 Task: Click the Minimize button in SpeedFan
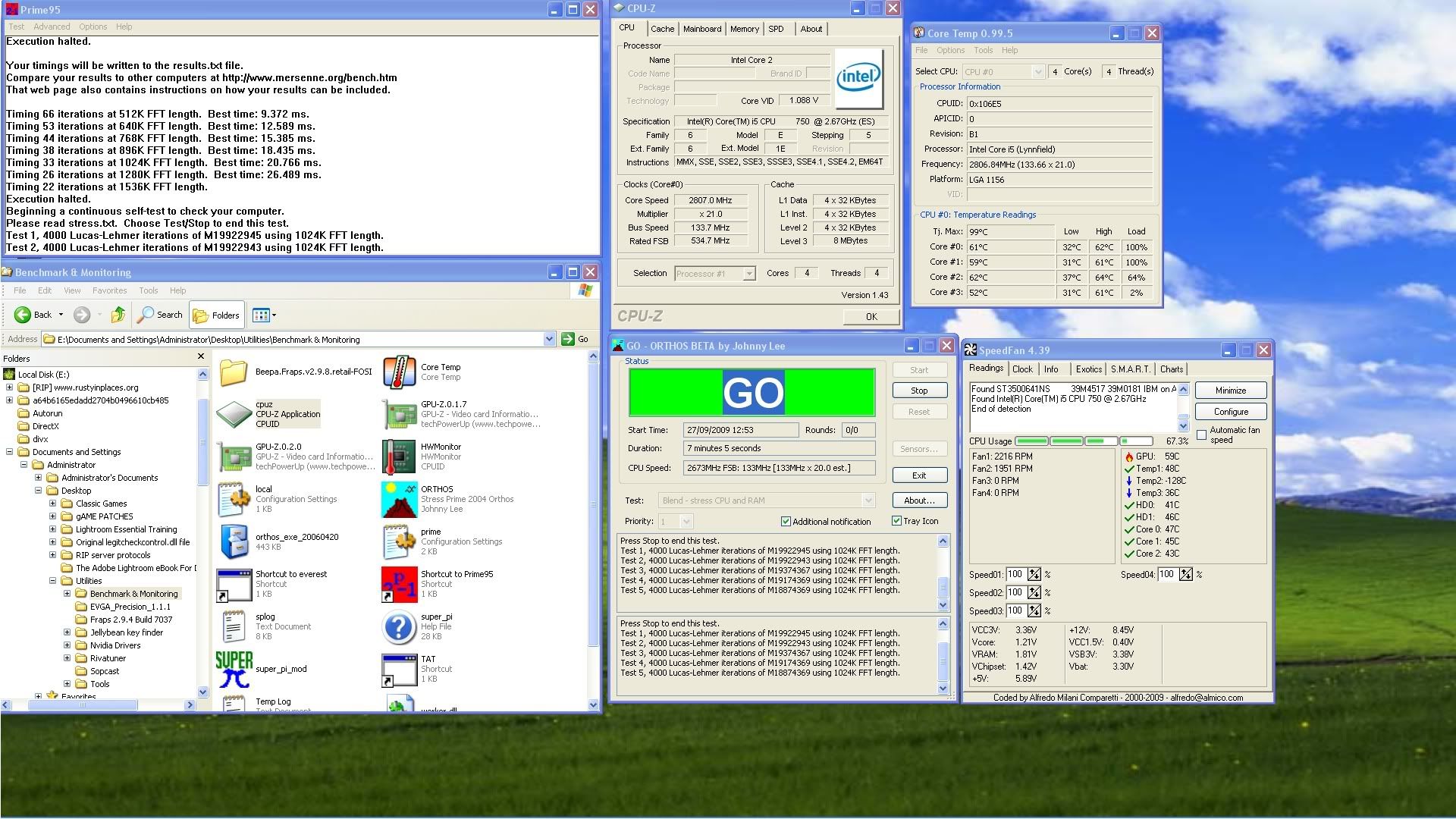point(1231,391)
